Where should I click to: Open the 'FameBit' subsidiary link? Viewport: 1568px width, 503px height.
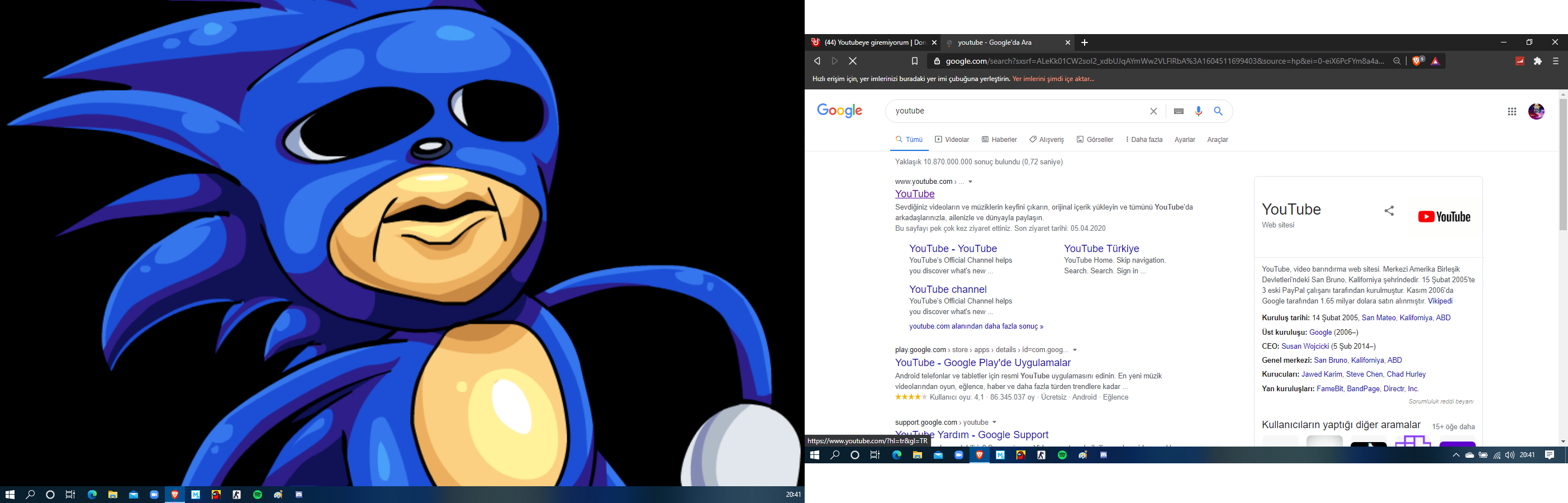coord(1329,388)
